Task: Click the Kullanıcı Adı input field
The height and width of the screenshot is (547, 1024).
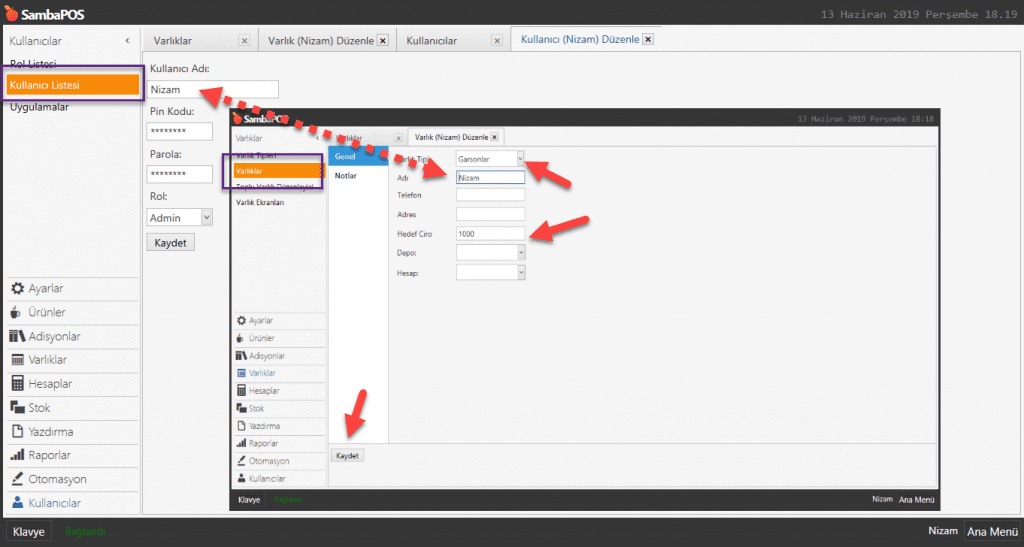Action: (212, 90)
